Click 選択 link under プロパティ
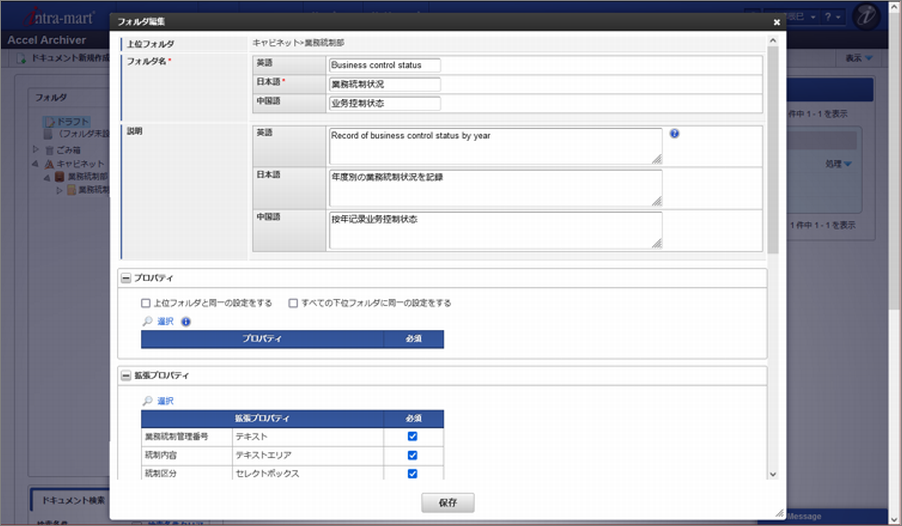The height and width of the screenshot is (526, 902). click(x=165, y=322)
